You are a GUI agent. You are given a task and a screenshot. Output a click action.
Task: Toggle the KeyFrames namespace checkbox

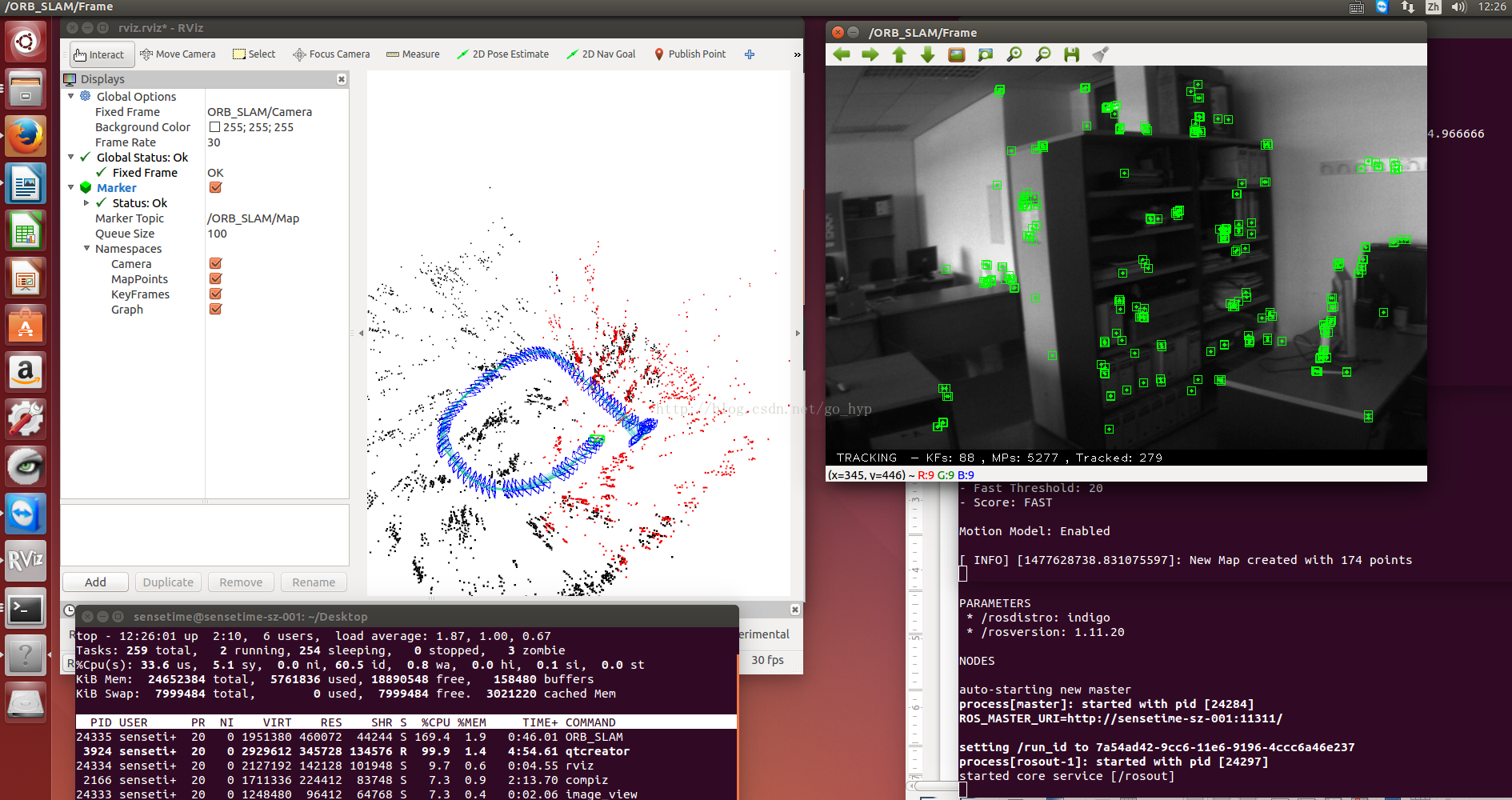(215, 294)
